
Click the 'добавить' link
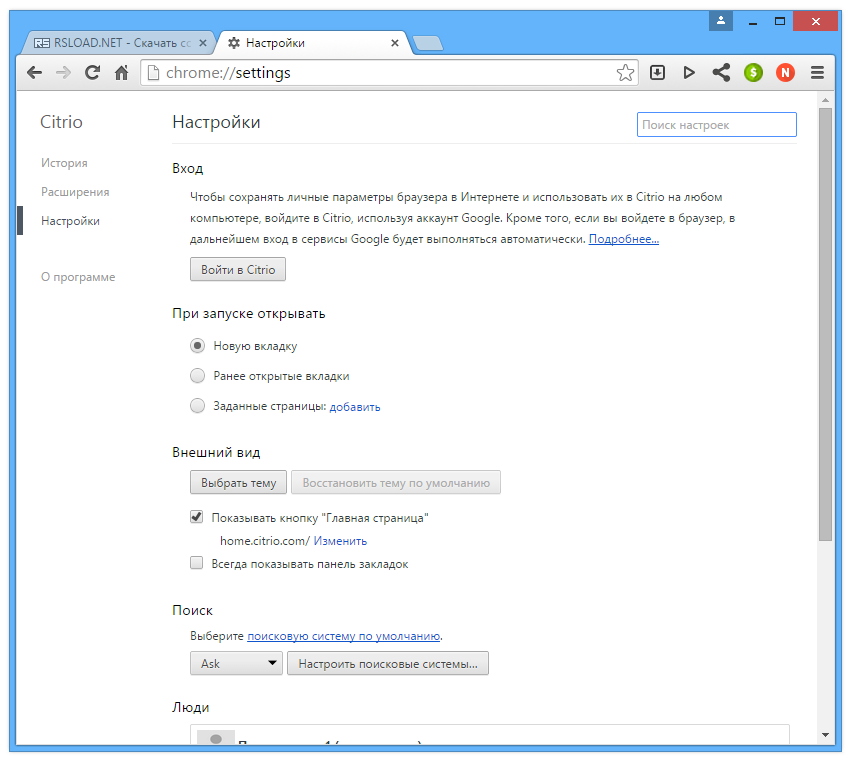355,407
